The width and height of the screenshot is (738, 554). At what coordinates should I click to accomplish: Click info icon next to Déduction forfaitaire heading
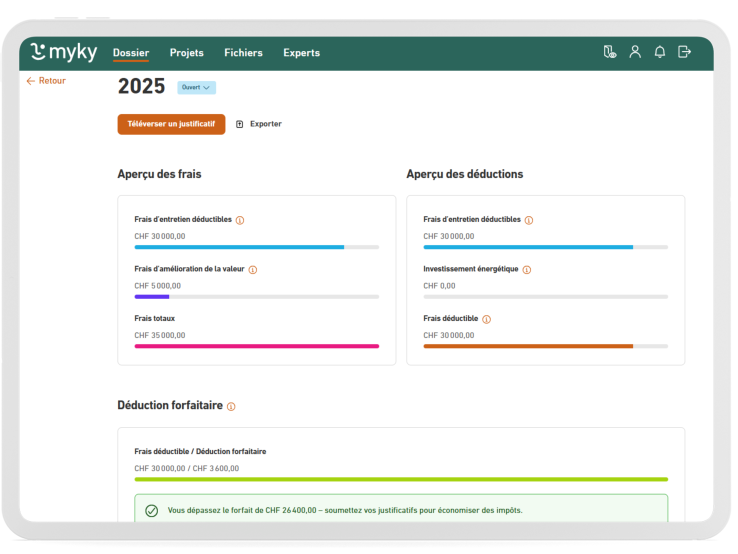pos(231,407)
